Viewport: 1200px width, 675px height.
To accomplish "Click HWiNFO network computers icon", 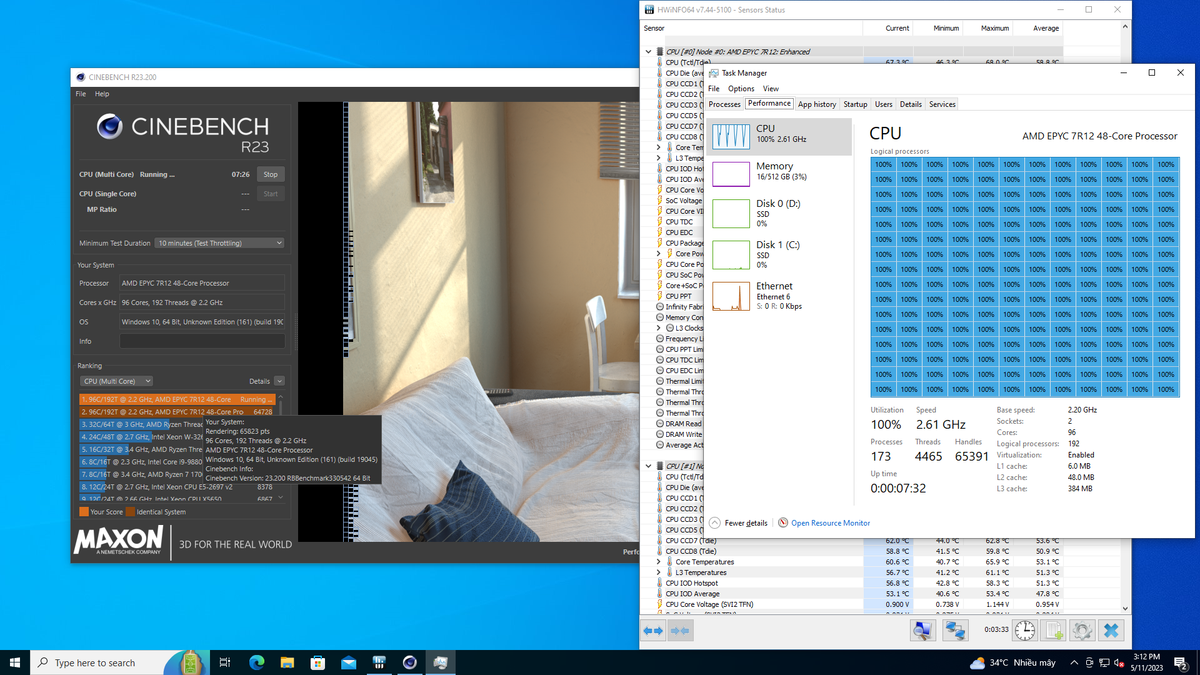I will pos(954,631).
